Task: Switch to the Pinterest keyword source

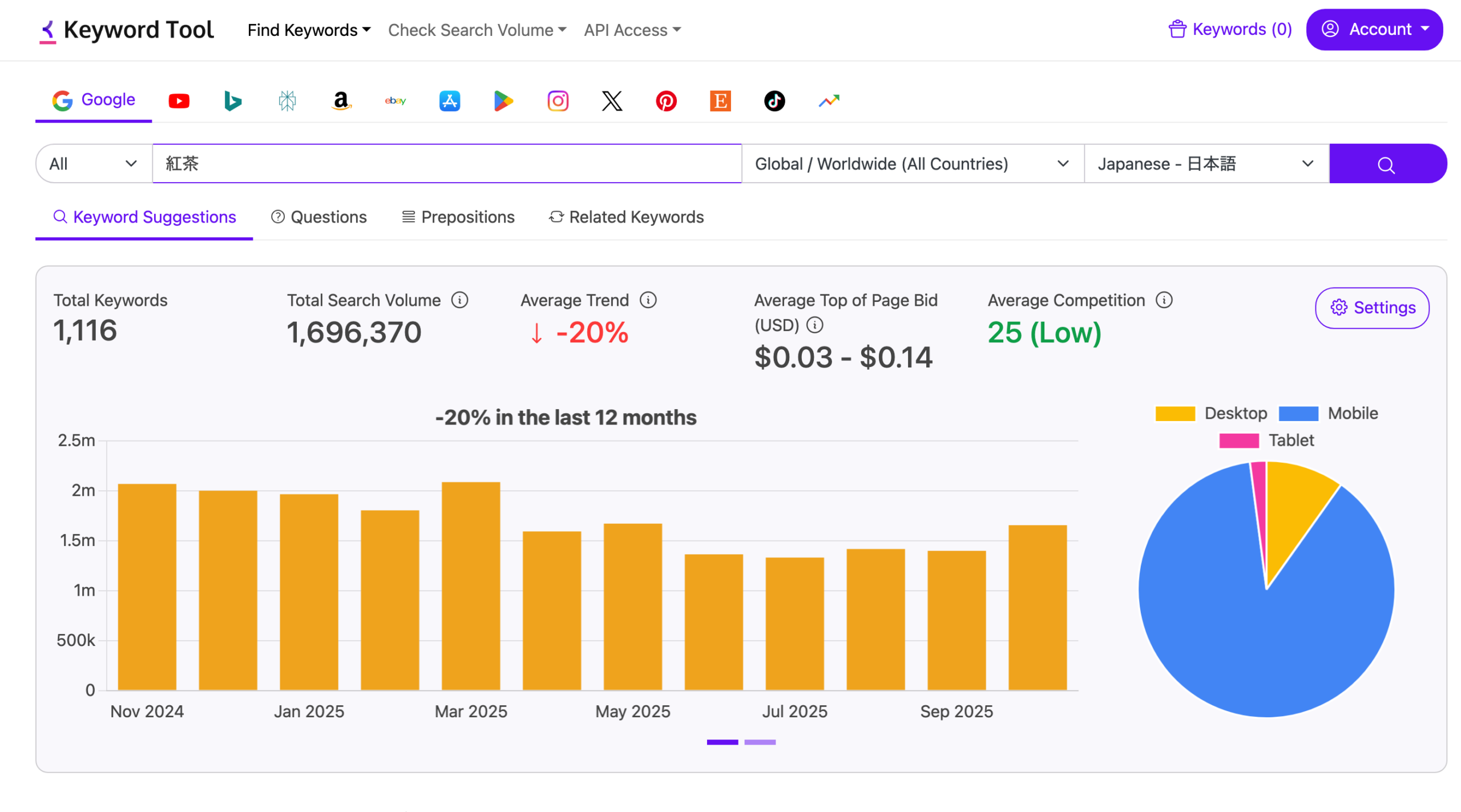Action: pos(666,101)
